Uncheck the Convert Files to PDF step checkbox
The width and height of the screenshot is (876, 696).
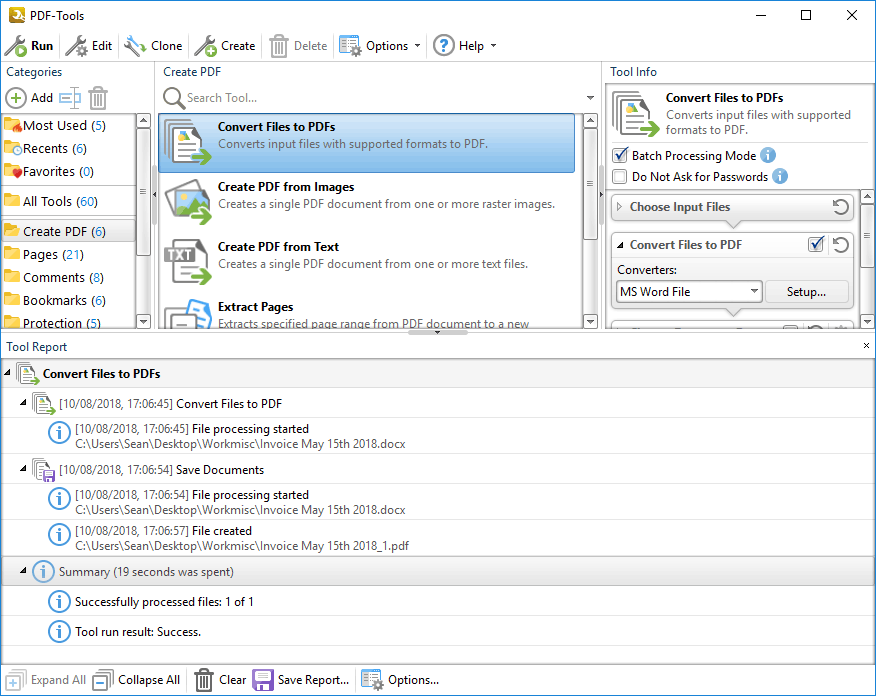click(x=816, y=245)
